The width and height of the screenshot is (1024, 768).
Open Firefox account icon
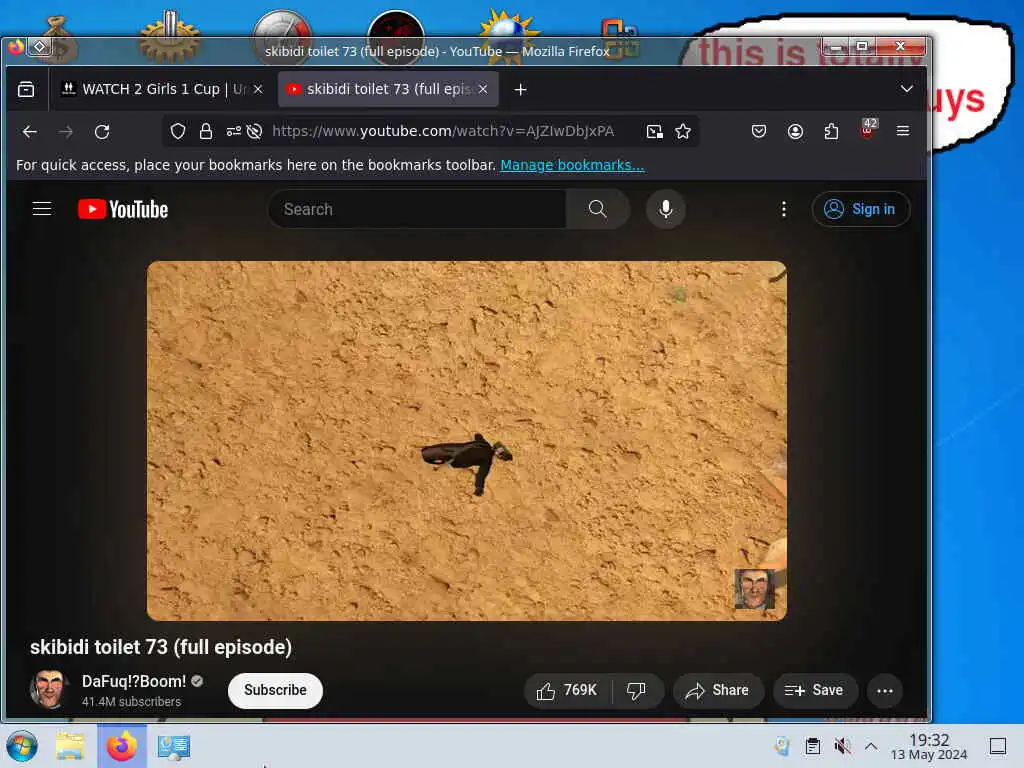click(795, 131)
